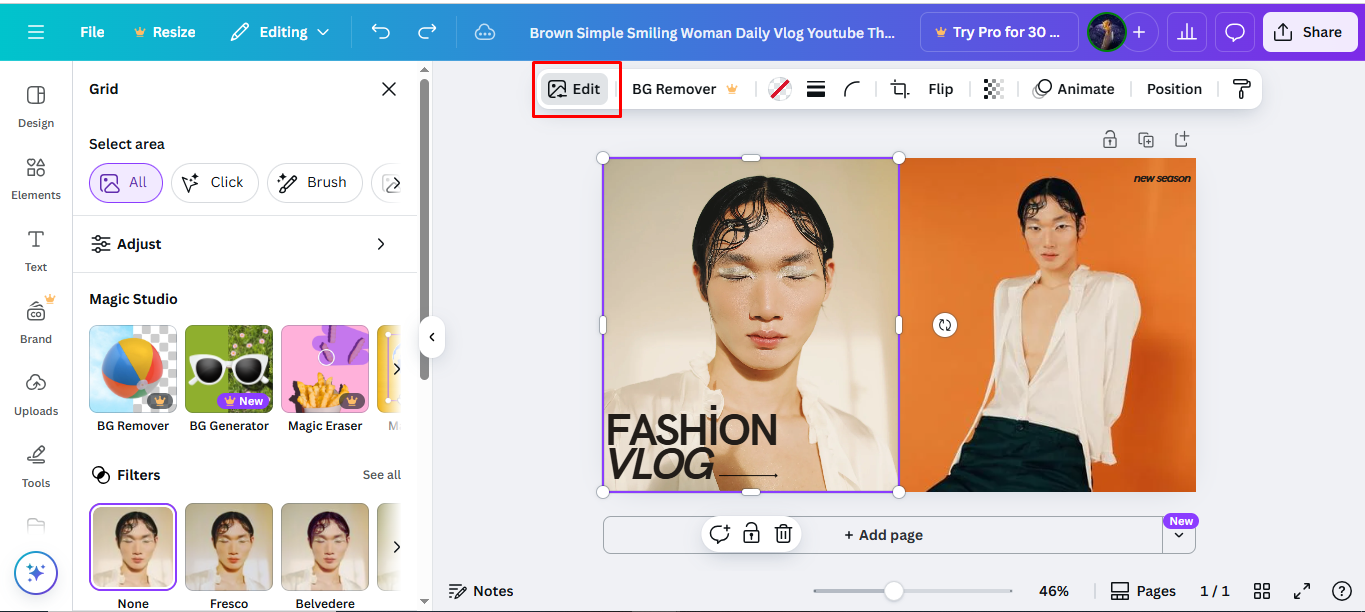
Task: Click See all next to Filters
Action: coord(382,474)
